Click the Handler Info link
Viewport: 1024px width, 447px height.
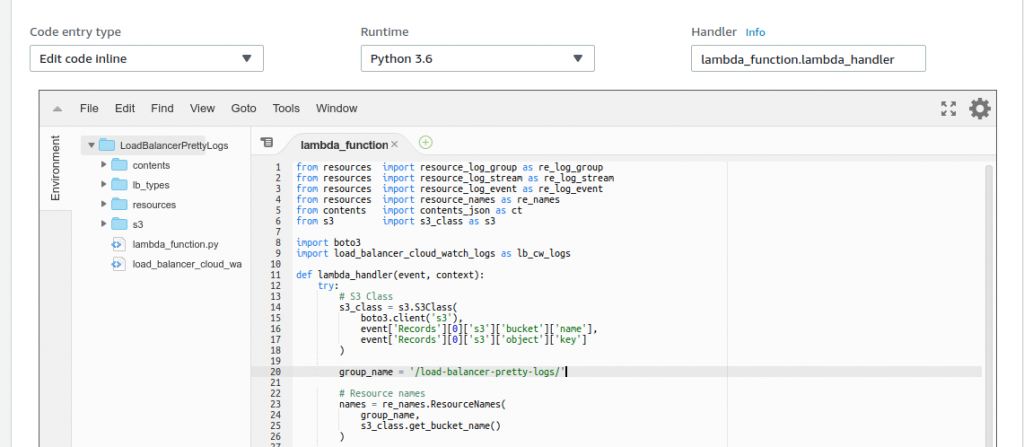pyautogui.click(x=755, y=32)
